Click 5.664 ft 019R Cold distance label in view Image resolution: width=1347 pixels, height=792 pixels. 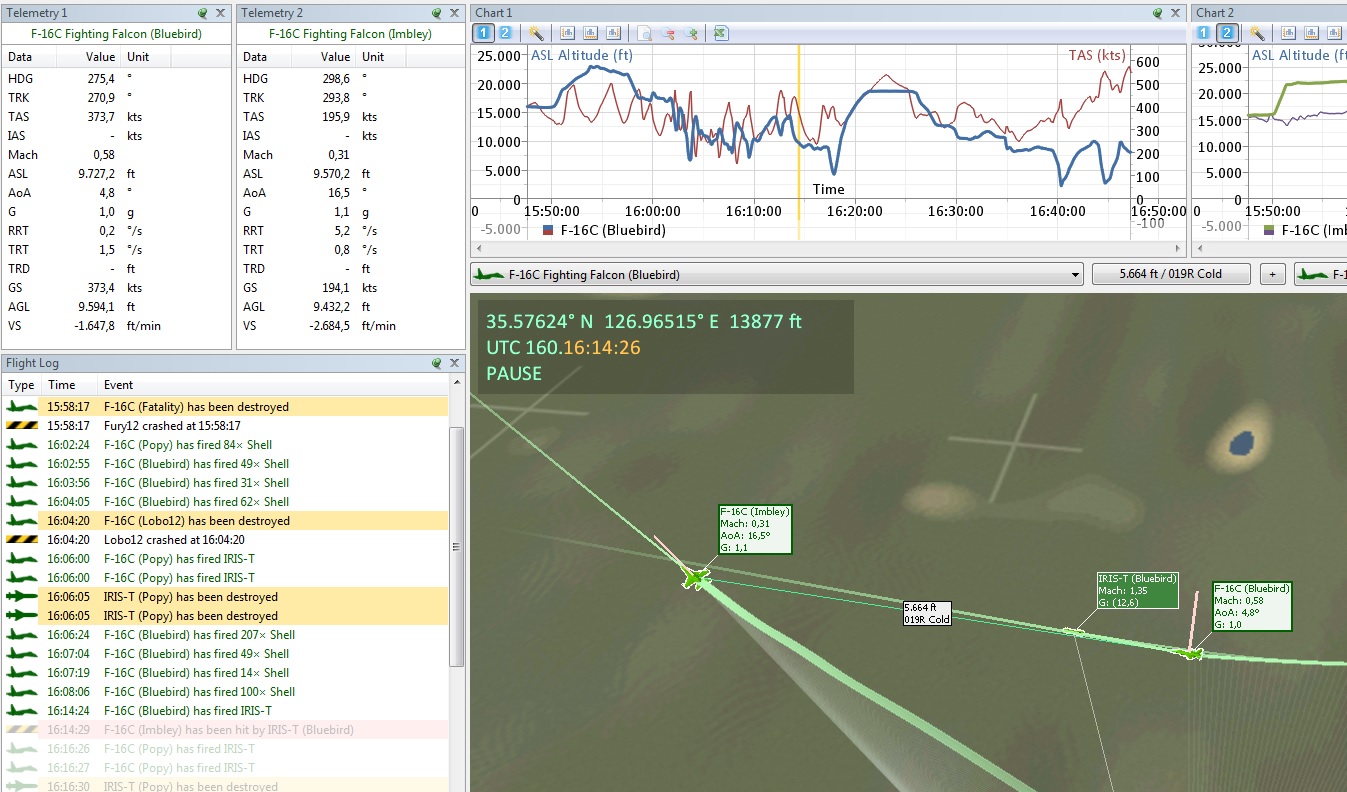click(927, 613)
